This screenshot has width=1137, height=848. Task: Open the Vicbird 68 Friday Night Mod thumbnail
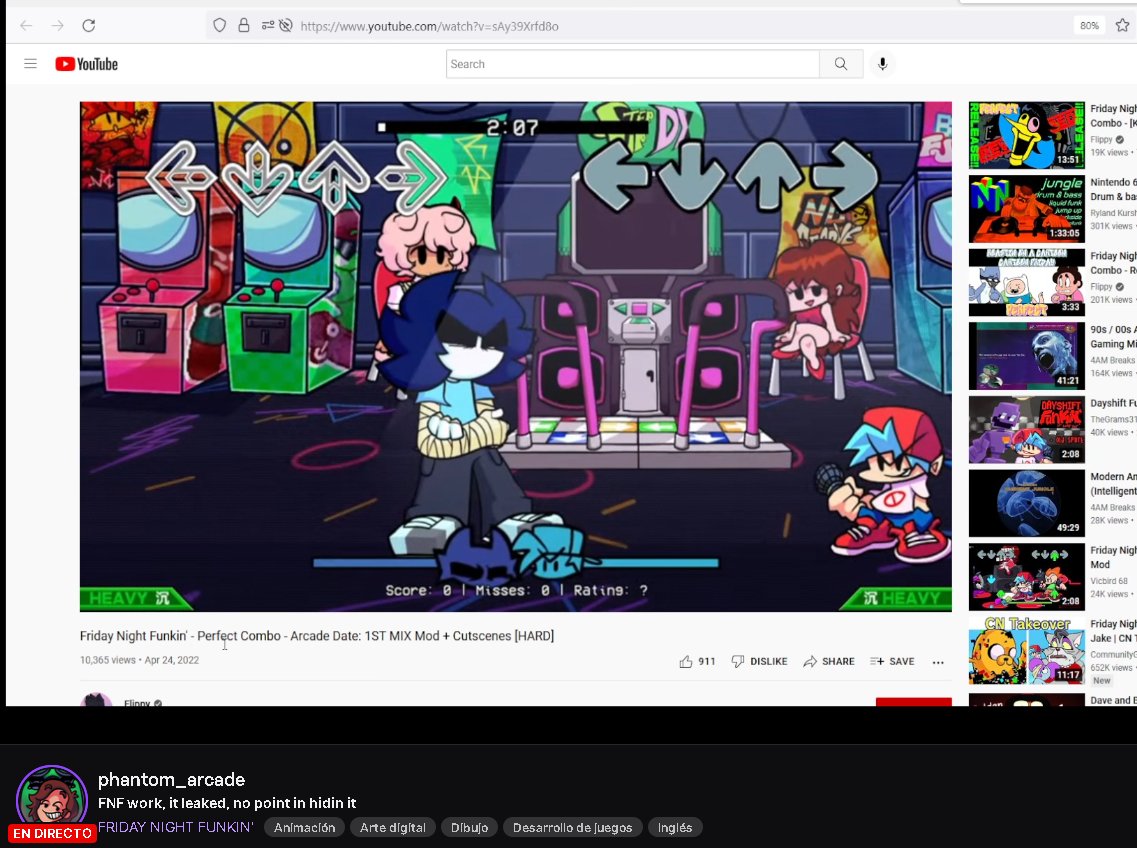pyautogui.click(x=1027, y=577)
